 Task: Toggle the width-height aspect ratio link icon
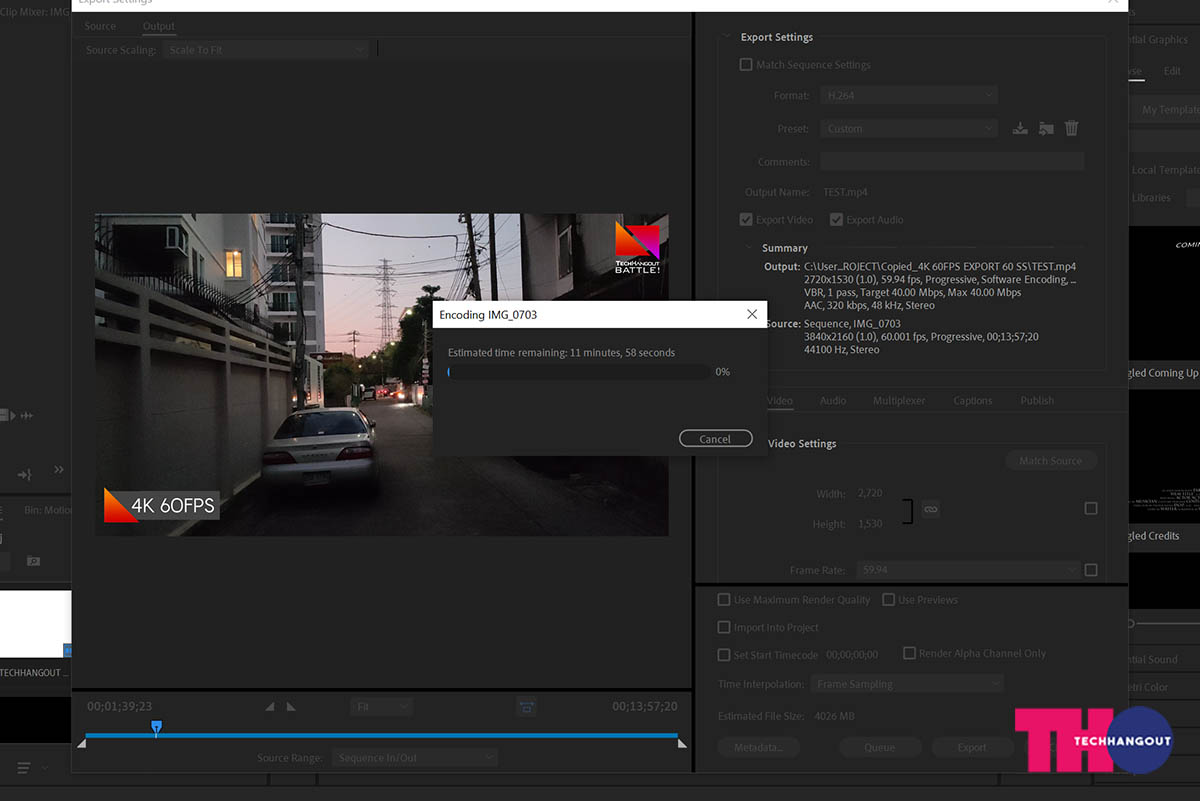click(931, 509)
